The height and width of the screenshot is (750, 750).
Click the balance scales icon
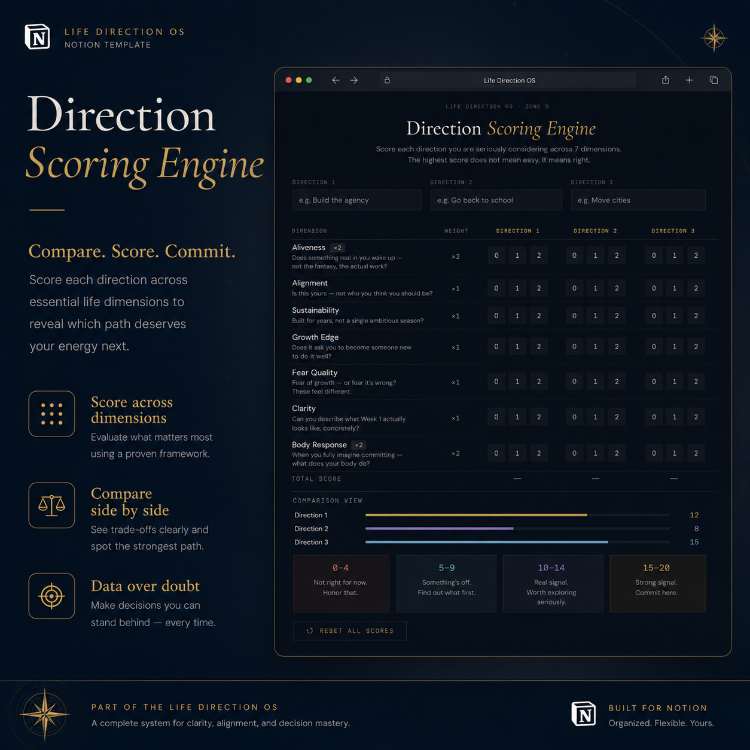click(x=52, y=505)
